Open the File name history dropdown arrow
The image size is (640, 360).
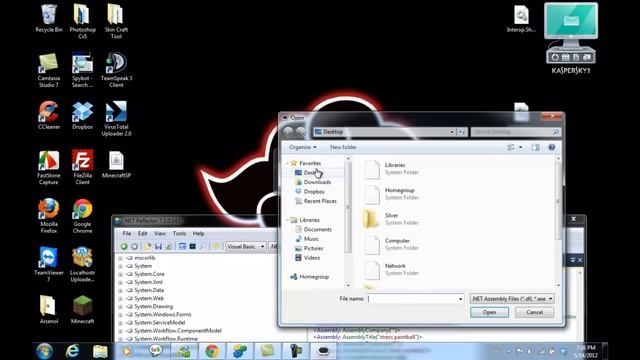pos(460,299)
